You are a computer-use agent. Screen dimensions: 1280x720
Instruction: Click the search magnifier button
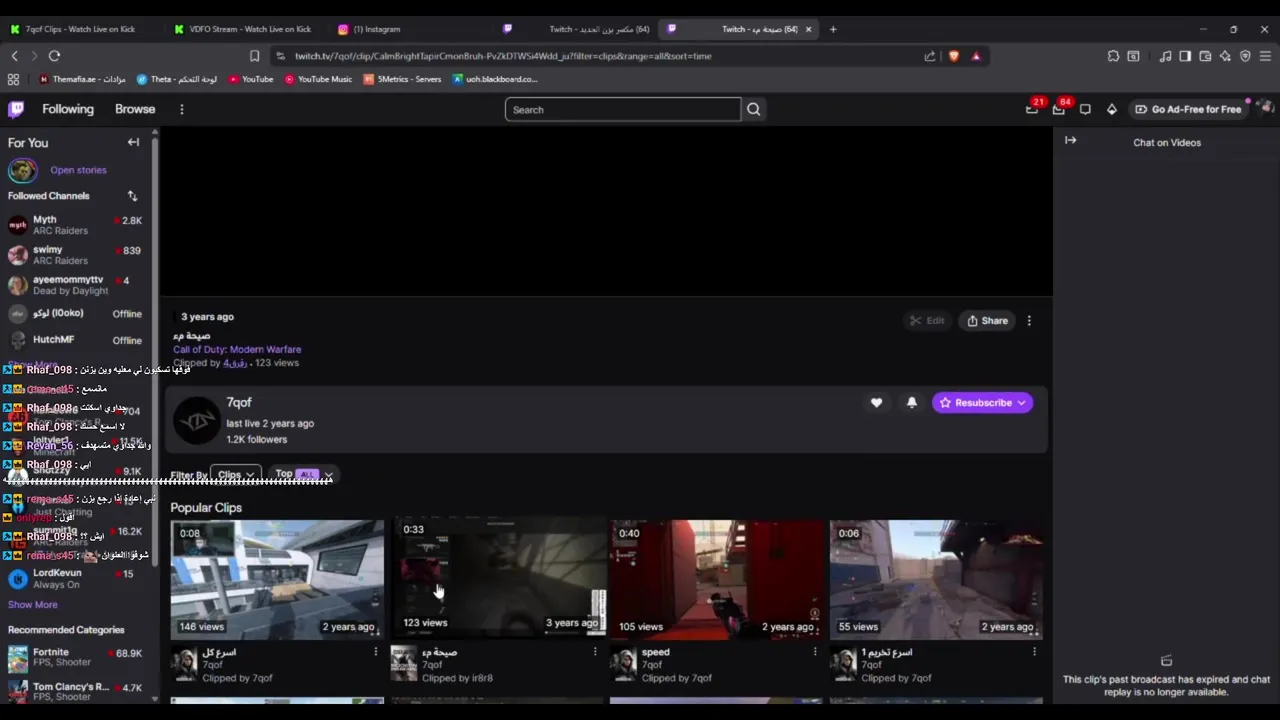pyautogui.click(x=754, y=110)
